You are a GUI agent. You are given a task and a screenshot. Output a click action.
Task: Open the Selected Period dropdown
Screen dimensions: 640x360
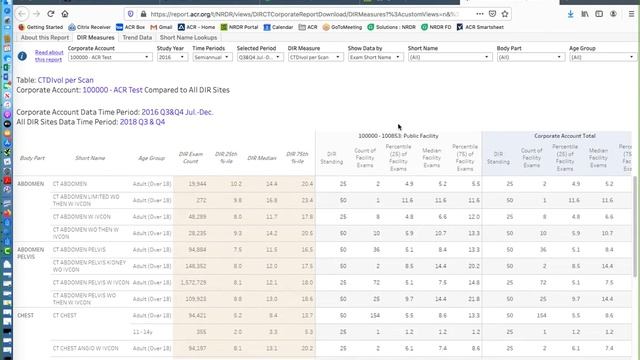click(x=260, y=57)
